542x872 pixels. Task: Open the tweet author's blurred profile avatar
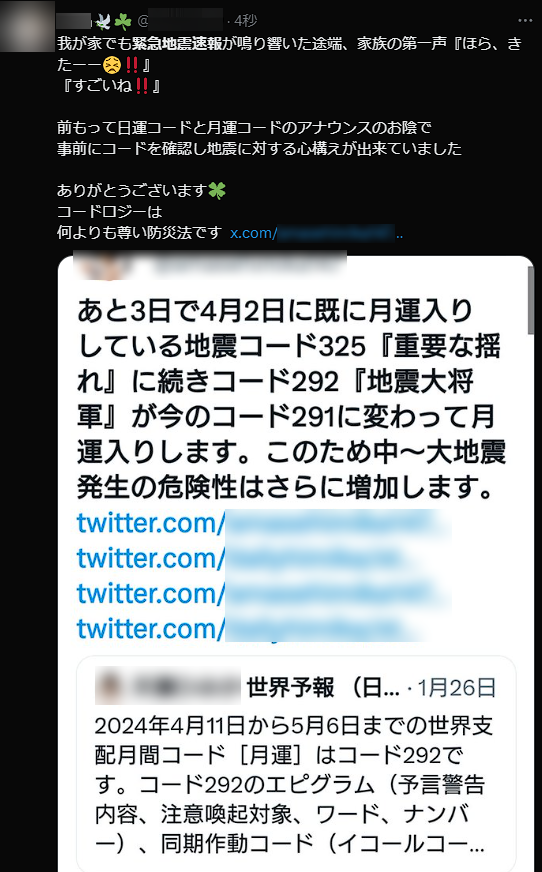(27, 26)
